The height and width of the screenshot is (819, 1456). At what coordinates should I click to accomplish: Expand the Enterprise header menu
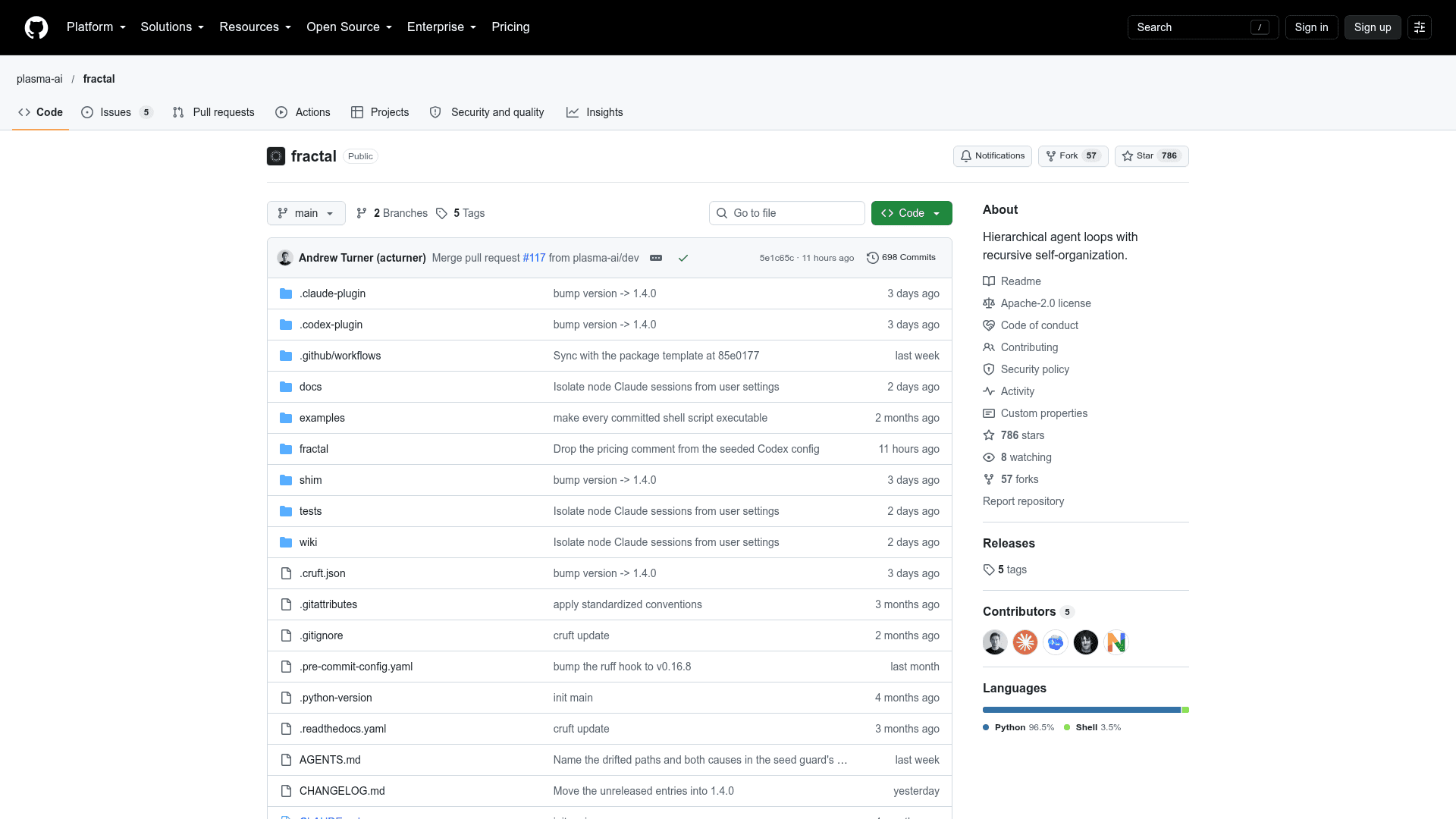tap(442, 27)
